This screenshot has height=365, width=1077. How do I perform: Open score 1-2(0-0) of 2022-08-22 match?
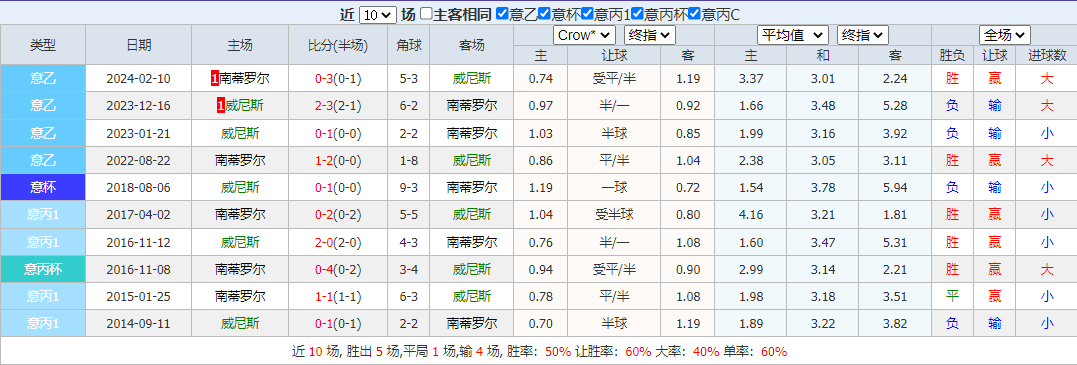coord(338,161)
